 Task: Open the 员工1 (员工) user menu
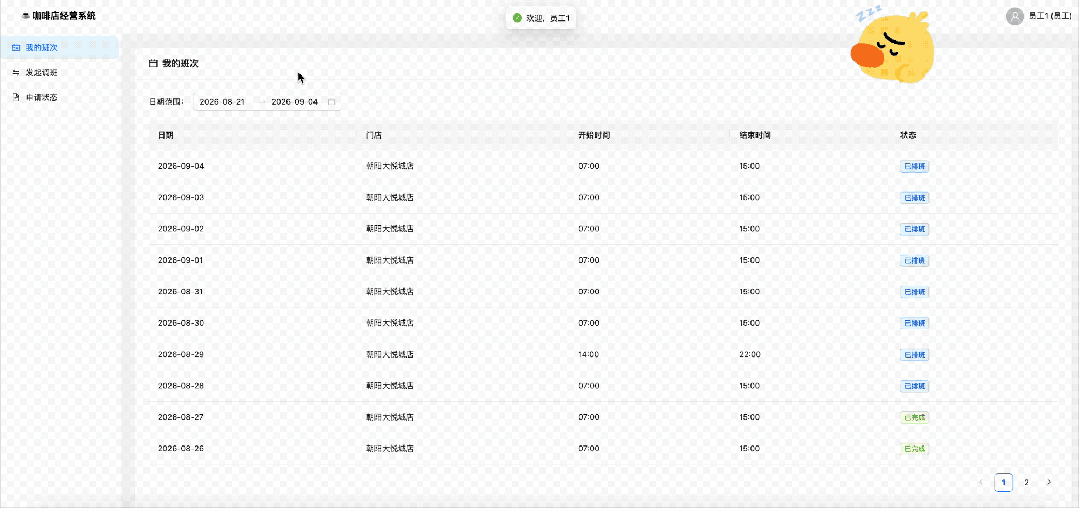1039,16
